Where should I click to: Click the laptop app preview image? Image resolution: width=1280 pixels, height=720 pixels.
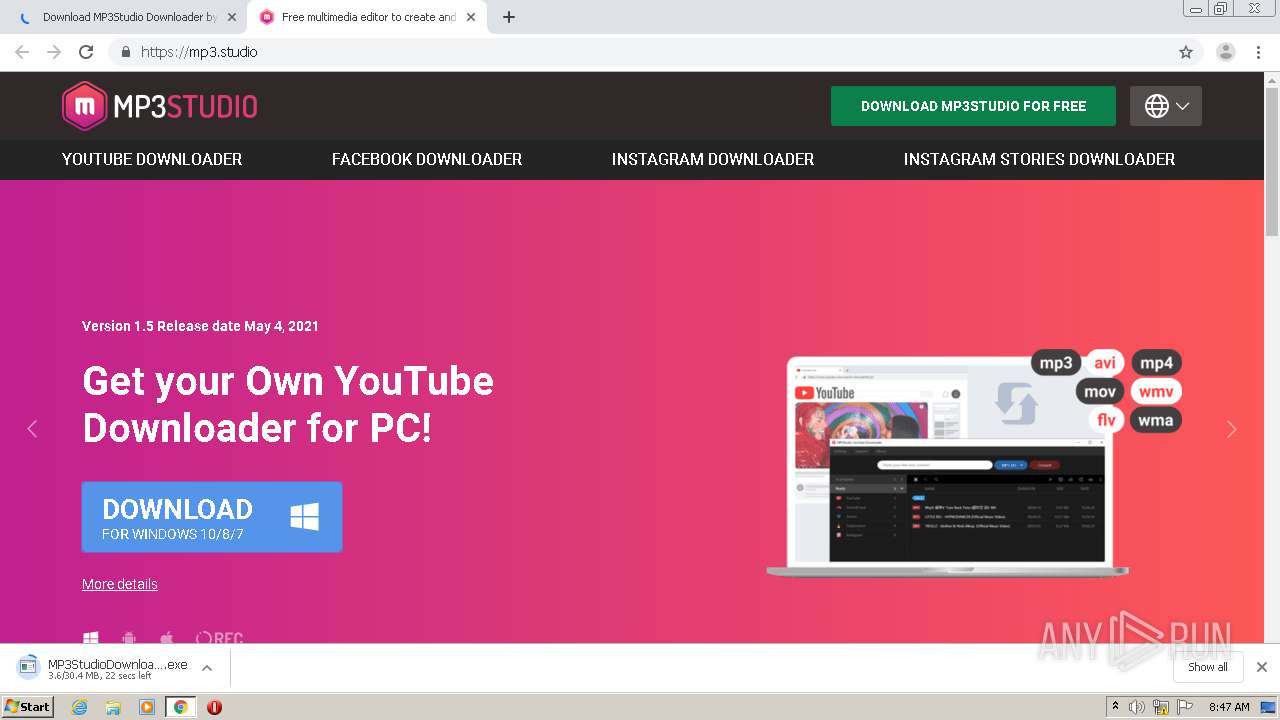[947, 467]
